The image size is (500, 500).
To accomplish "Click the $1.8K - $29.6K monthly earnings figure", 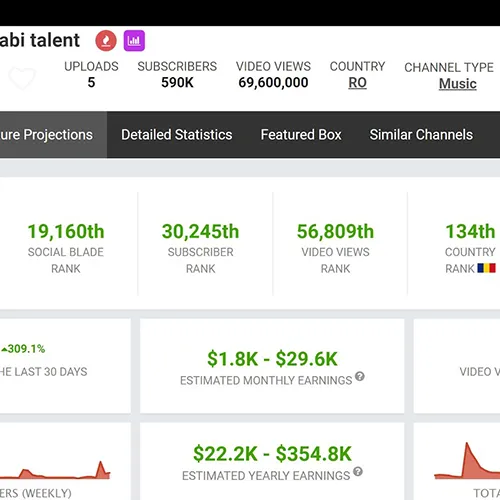I will [272, 359].
